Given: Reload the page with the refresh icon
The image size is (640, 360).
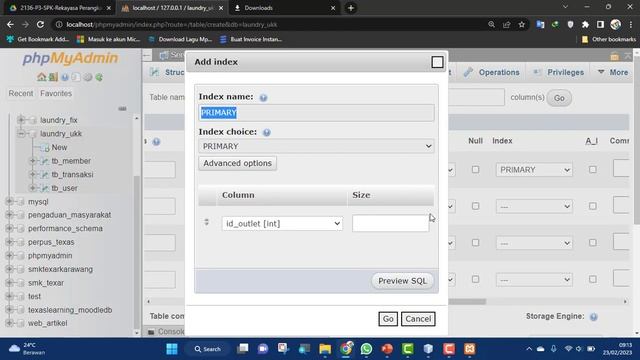Looking at the screenshot, I should pos(40,24).
